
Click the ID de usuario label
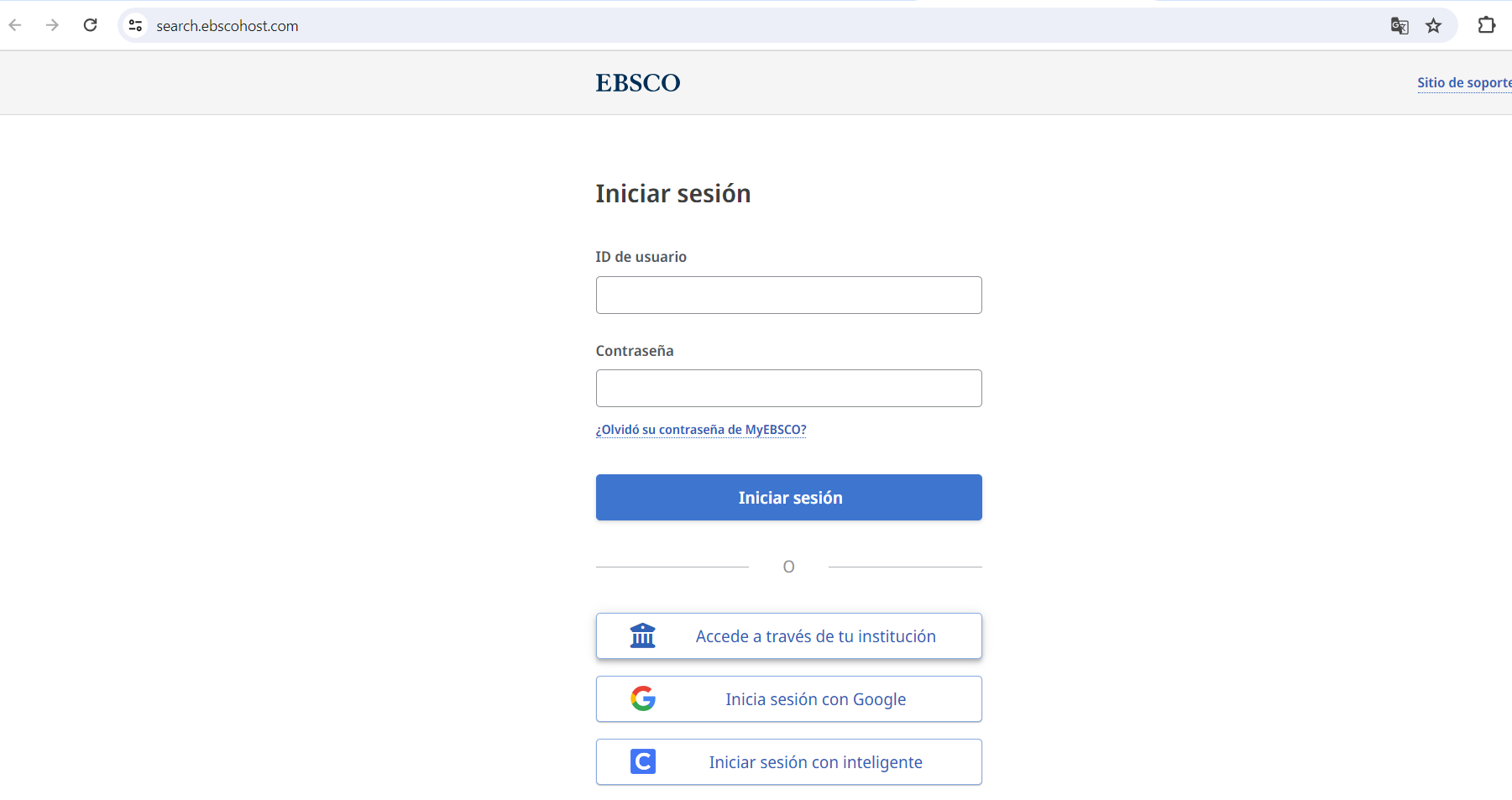[641, 257]
